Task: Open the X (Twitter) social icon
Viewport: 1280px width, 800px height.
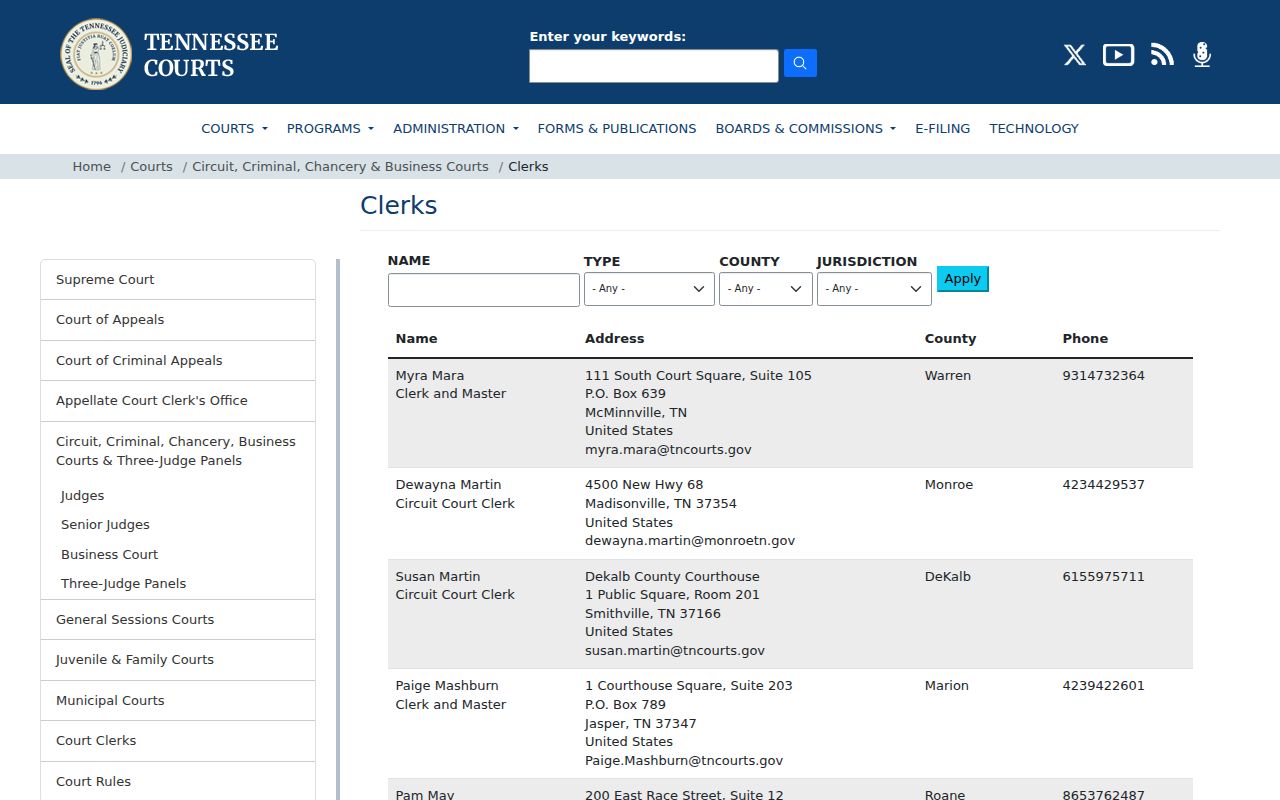Action: [1075, 55]
